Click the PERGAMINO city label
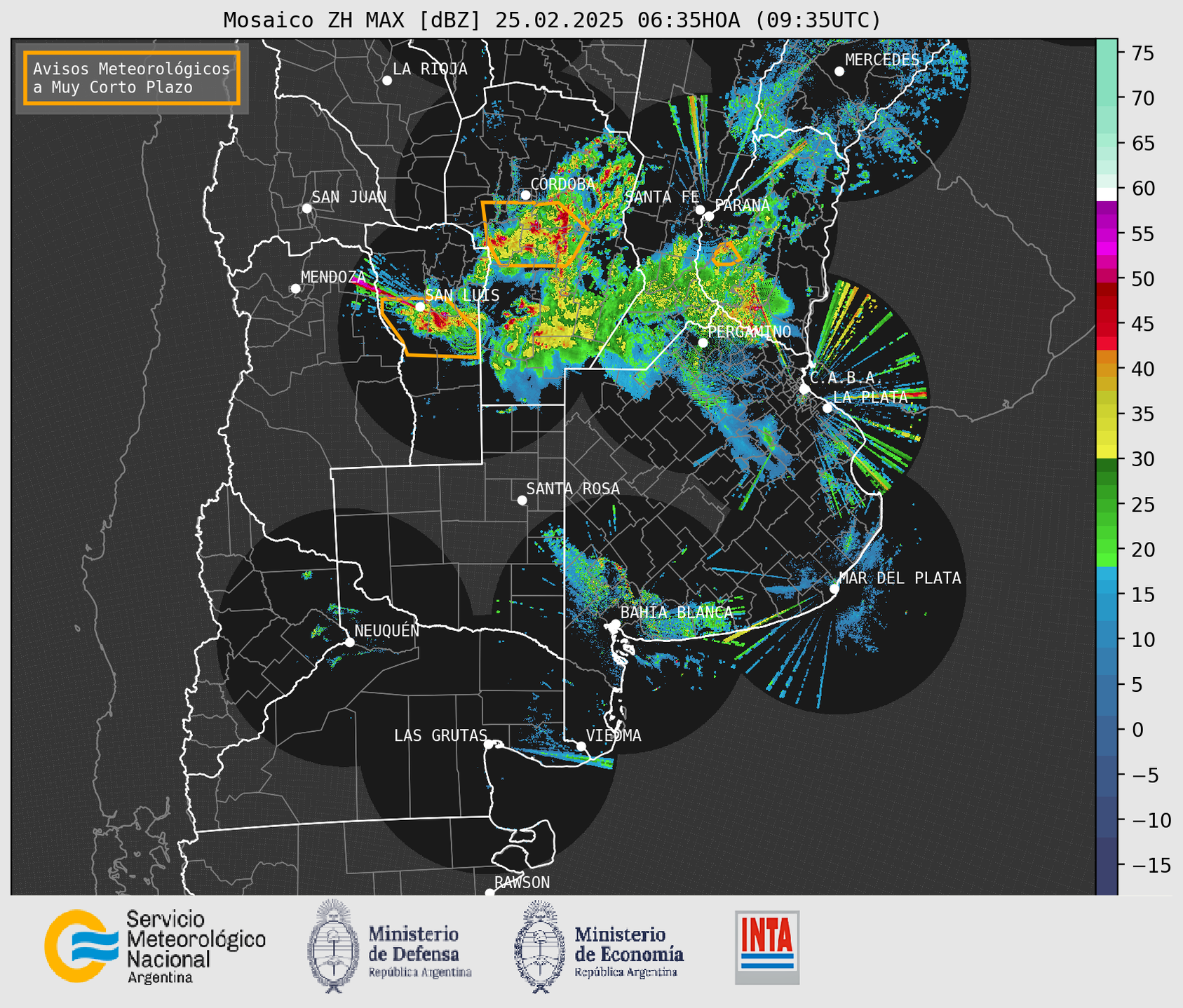 749,332
